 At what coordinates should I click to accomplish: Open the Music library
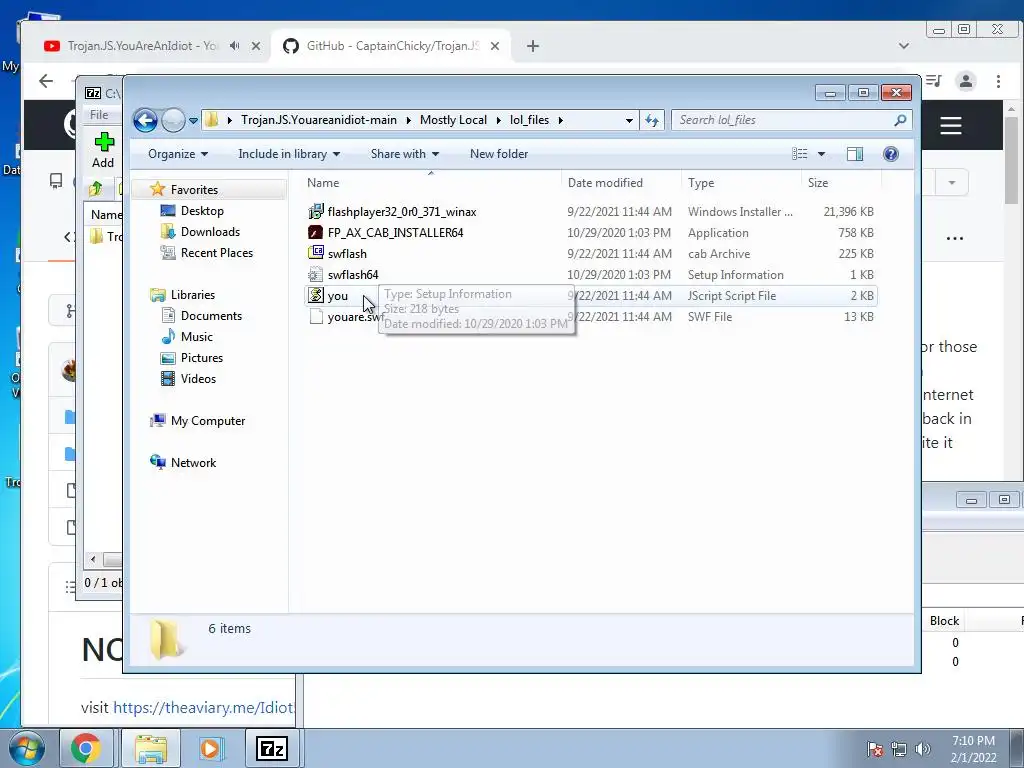pyautogui.click(x=197, y=337)
